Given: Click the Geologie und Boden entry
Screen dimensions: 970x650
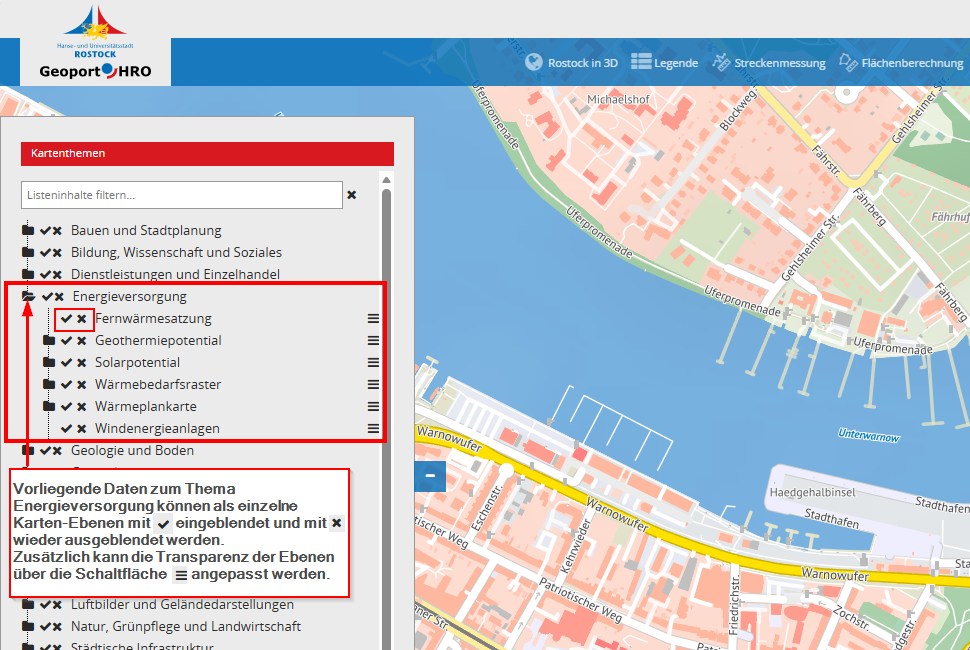Looking at the screenshot, I should [132, 451].
